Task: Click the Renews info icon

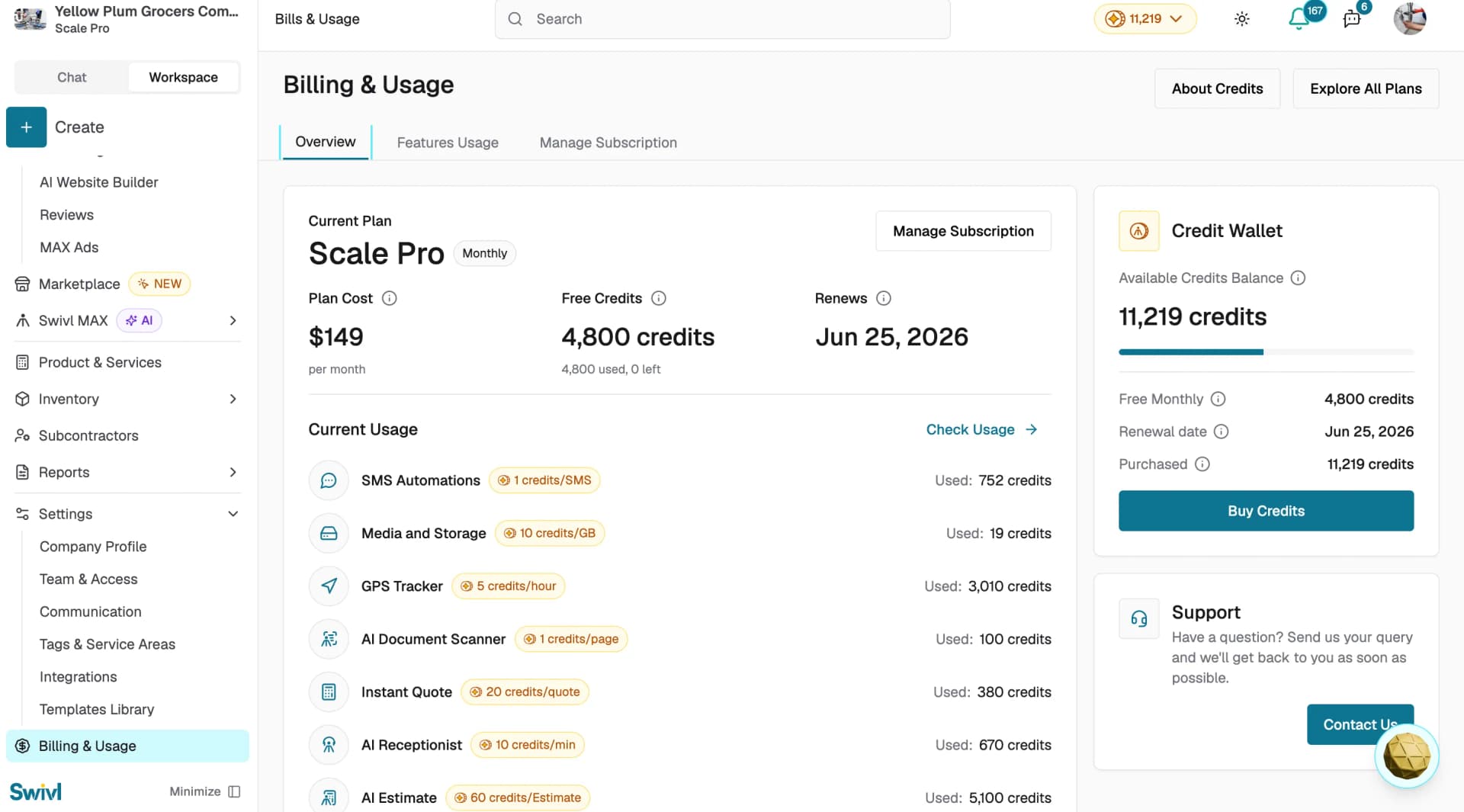Action: 883,298
